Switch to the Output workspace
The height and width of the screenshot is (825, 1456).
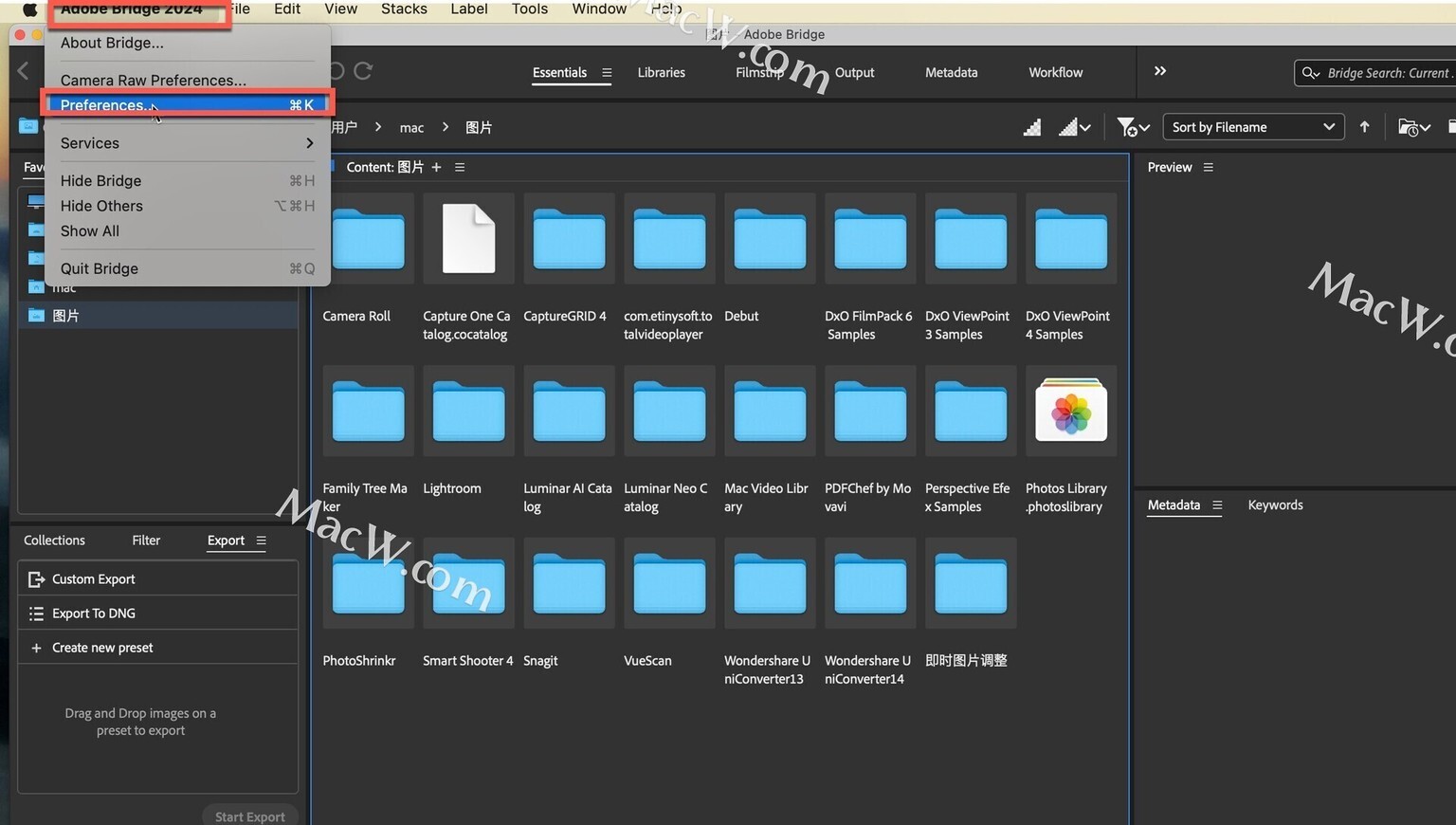click(x=854, y=72)
